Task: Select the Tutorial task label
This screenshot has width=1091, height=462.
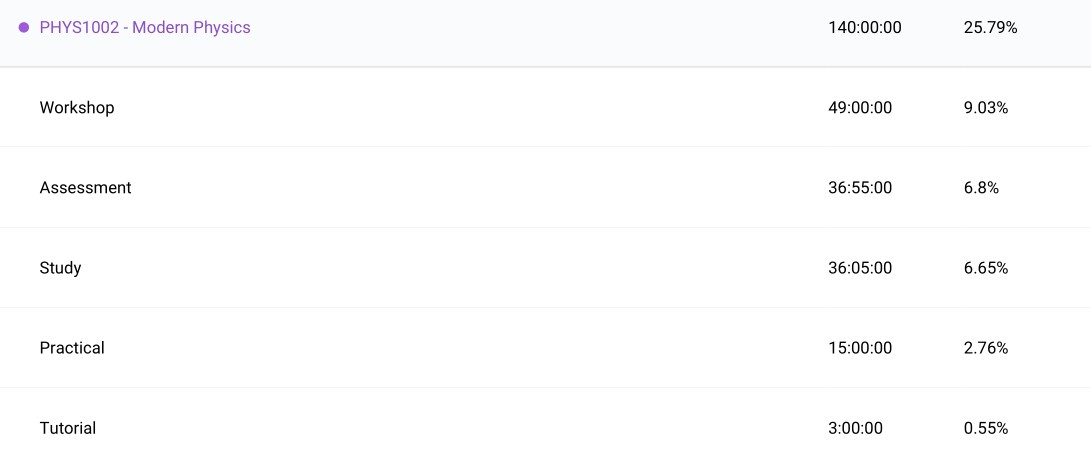Action: tap(68, 428)
